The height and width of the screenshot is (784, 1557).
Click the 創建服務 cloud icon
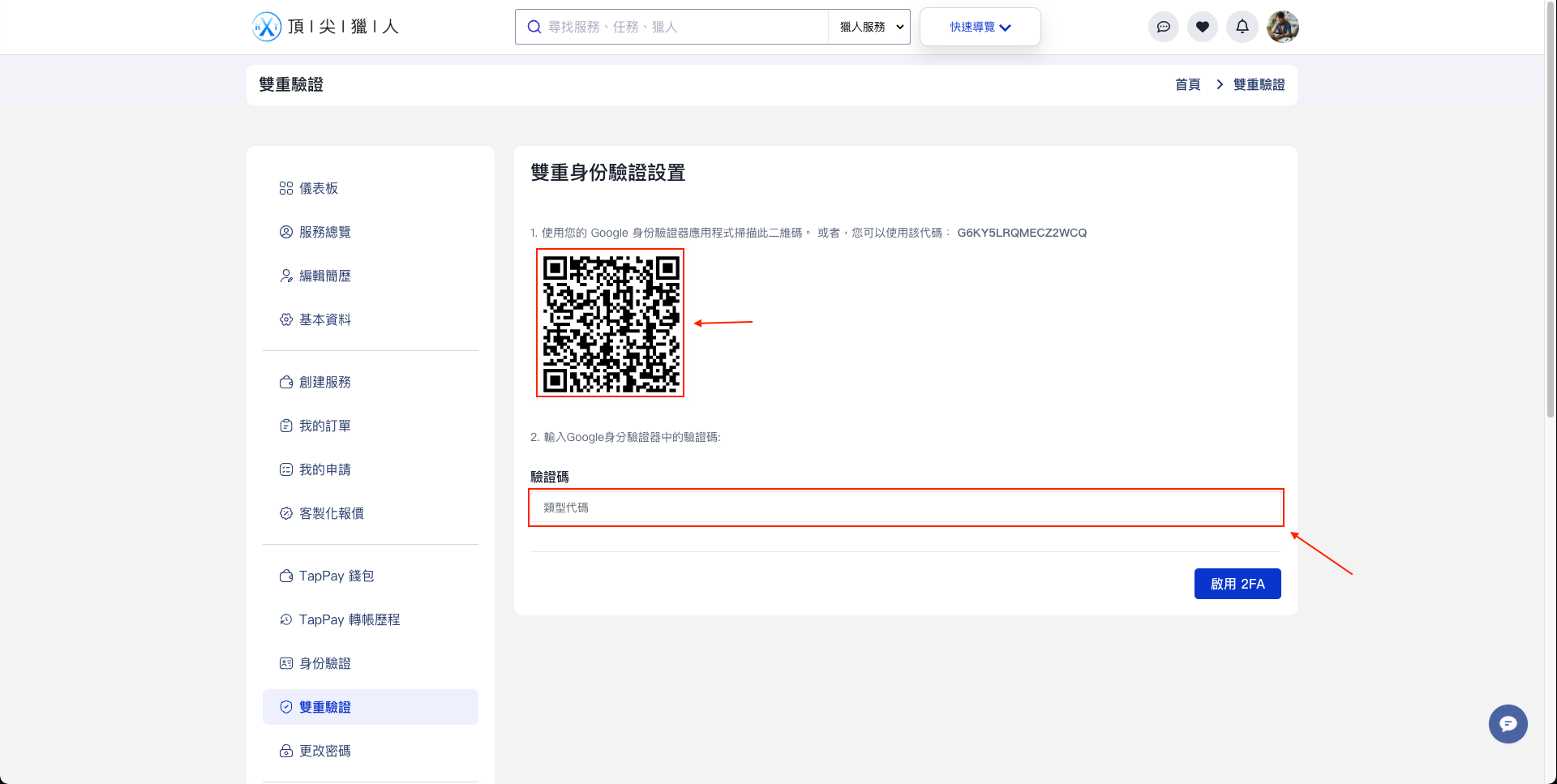(285, 382)
